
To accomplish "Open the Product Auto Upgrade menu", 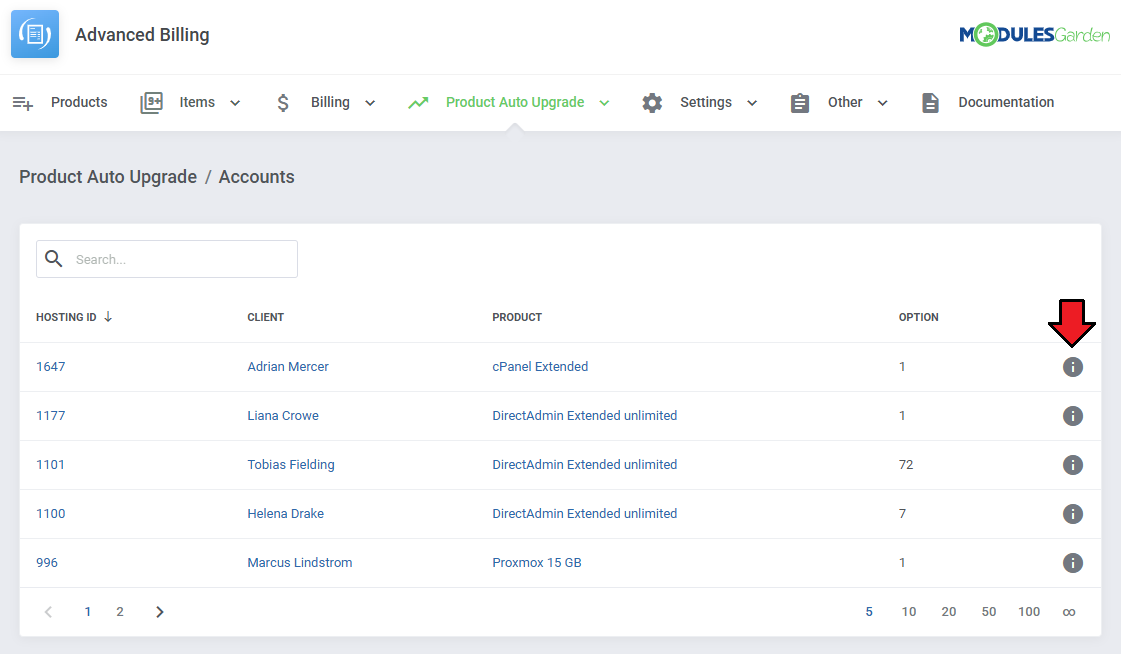I will [x=515, y=102].
